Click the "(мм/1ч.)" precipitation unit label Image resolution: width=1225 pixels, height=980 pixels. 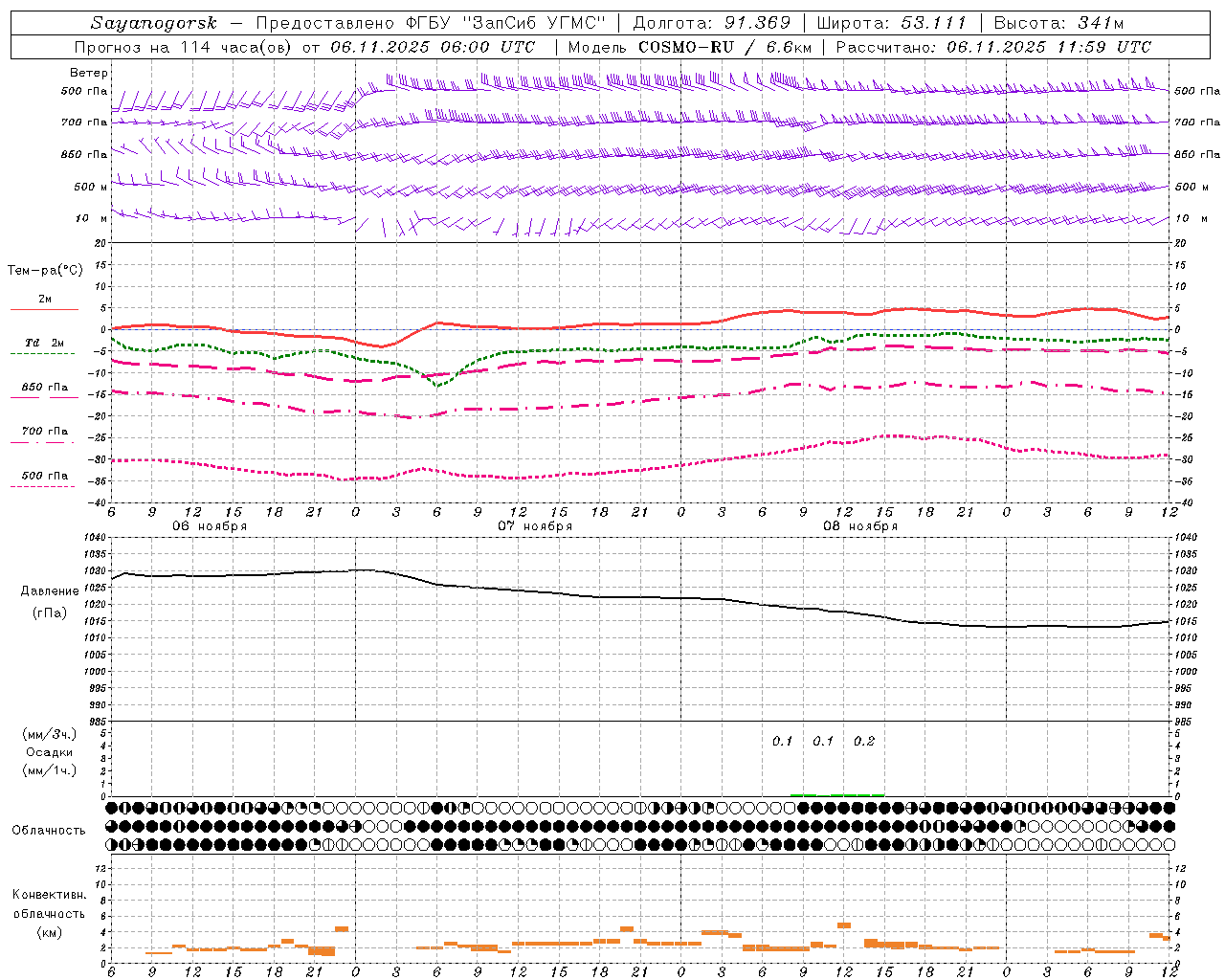pos(50,770)
